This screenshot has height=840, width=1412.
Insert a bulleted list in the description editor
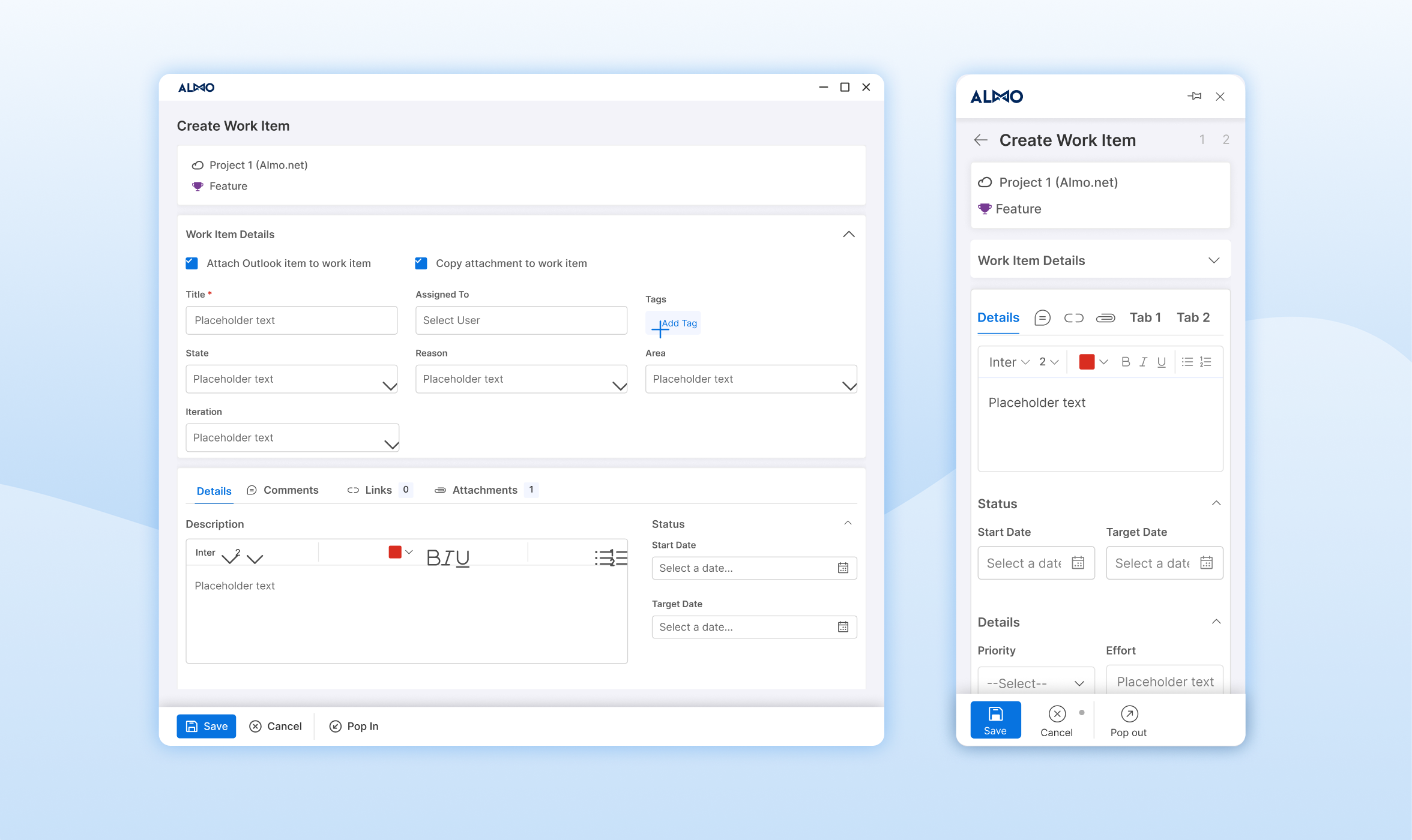(x=600, y=557)
